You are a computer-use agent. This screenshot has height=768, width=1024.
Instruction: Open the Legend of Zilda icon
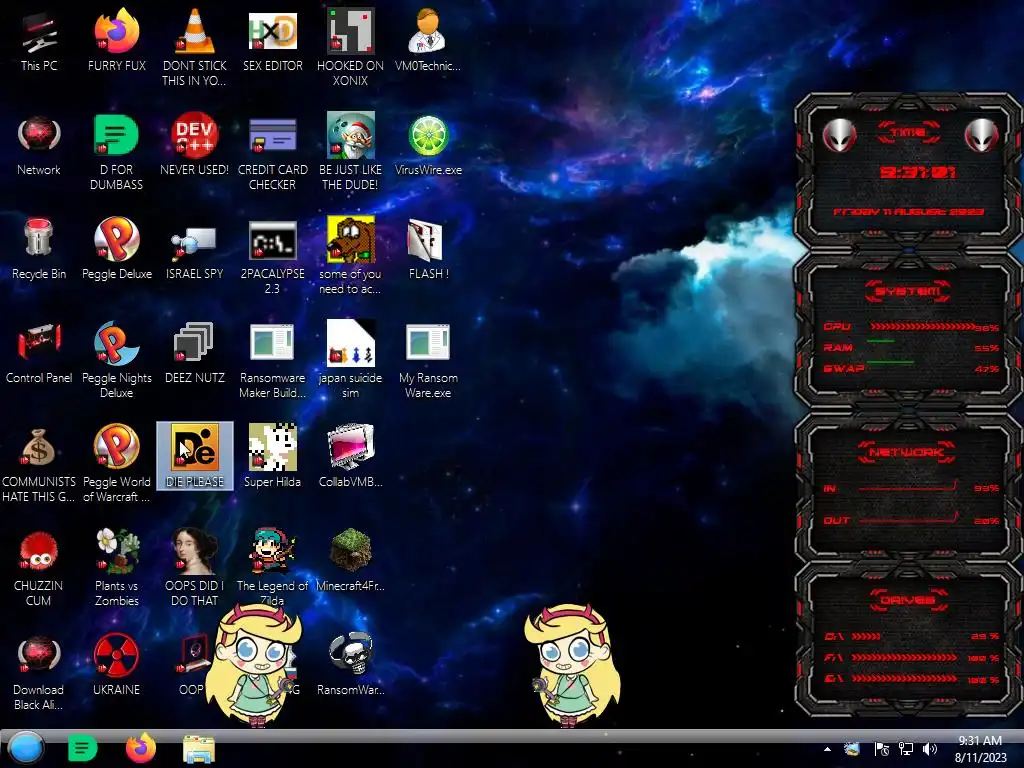272,551
